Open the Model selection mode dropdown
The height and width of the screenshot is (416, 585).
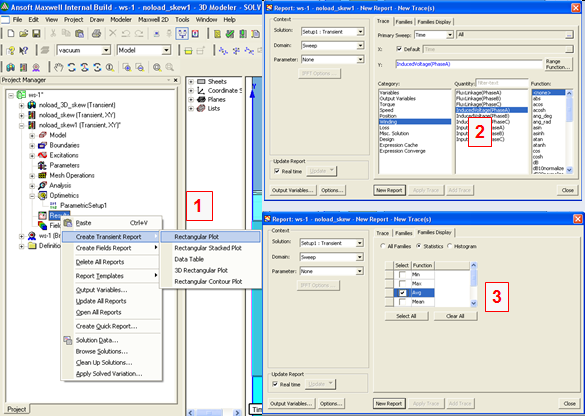pos(166,50)
